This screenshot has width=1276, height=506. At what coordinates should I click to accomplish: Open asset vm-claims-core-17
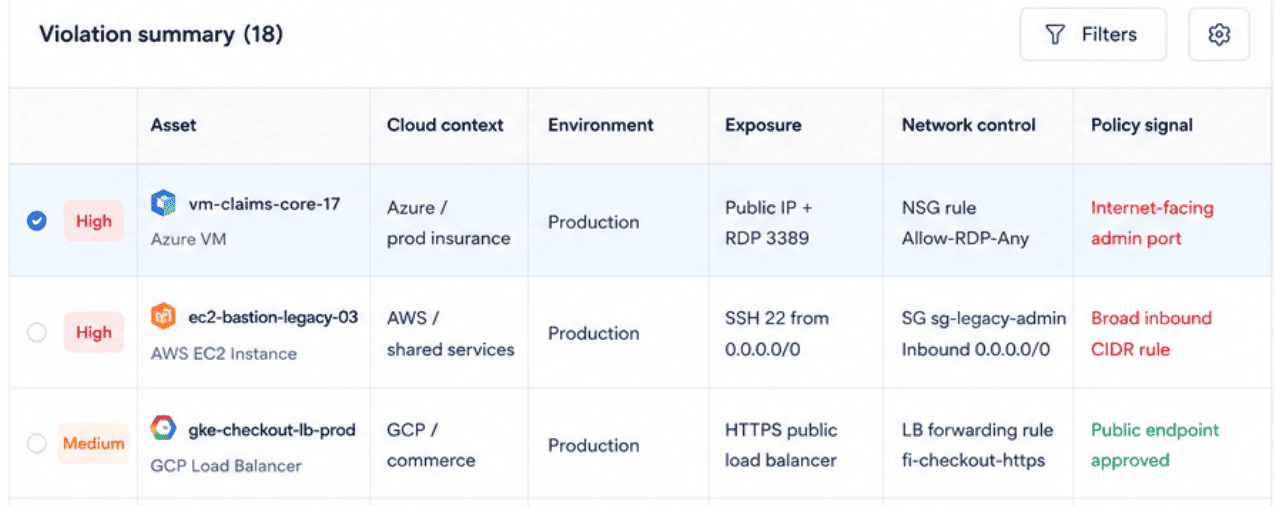coord(264,204)
